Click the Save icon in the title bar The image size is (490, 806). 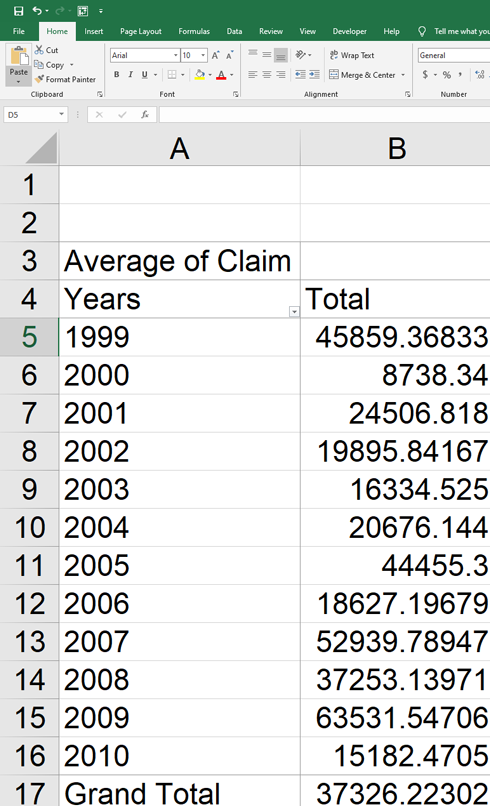(19, 11)
